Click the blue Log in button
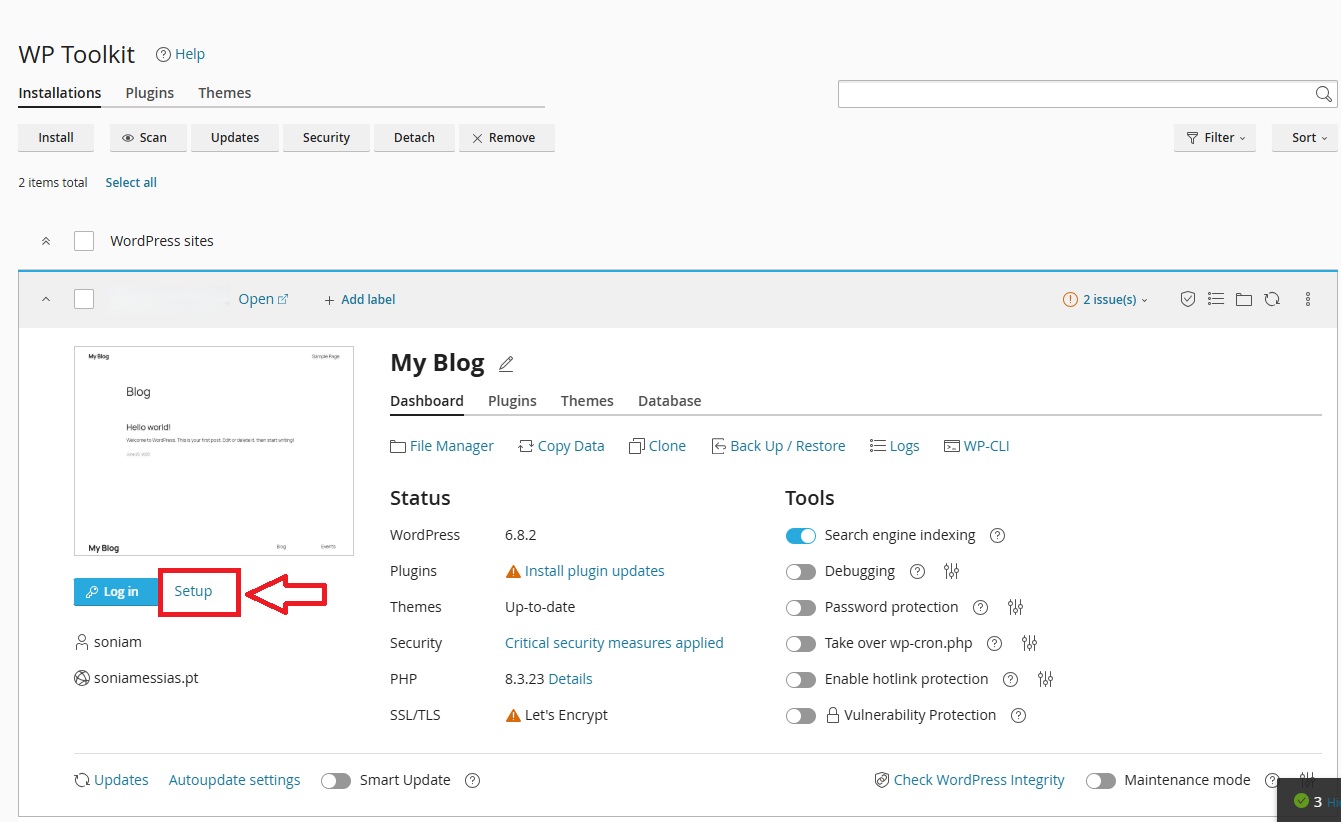Viewport: 1341px width, 822px height. [116, 592]
